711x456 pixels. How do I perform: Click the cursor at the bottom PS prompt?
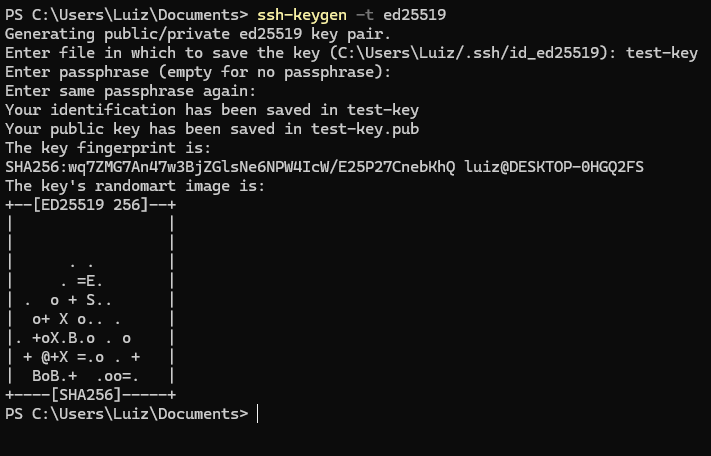point(258,414)
